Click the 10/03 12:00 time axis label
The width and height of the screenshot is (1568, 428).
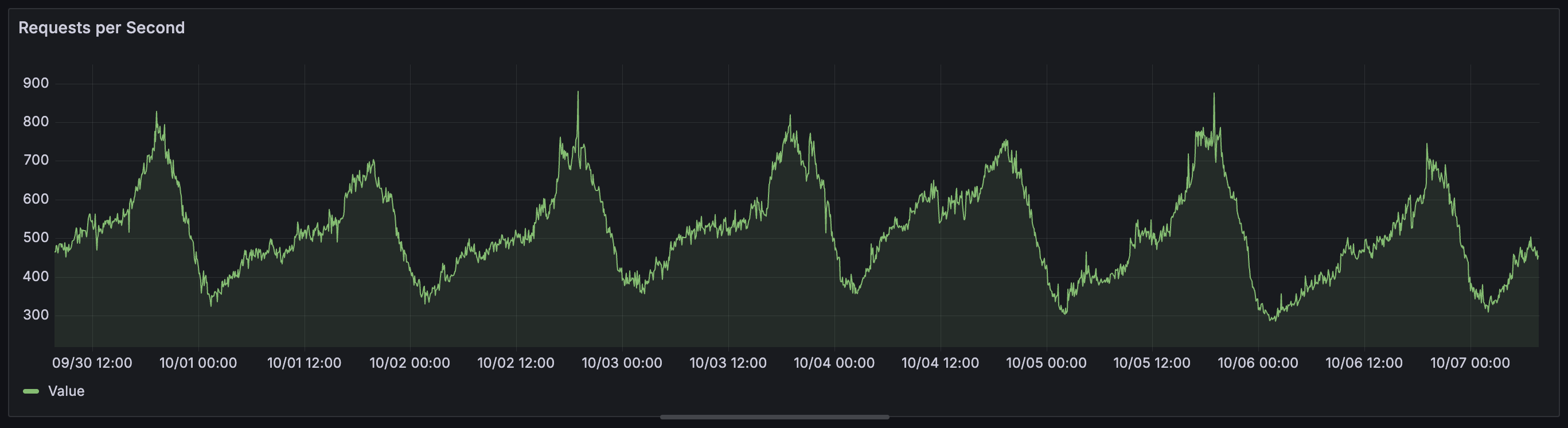pyautogui.click(x=728, y=364)
